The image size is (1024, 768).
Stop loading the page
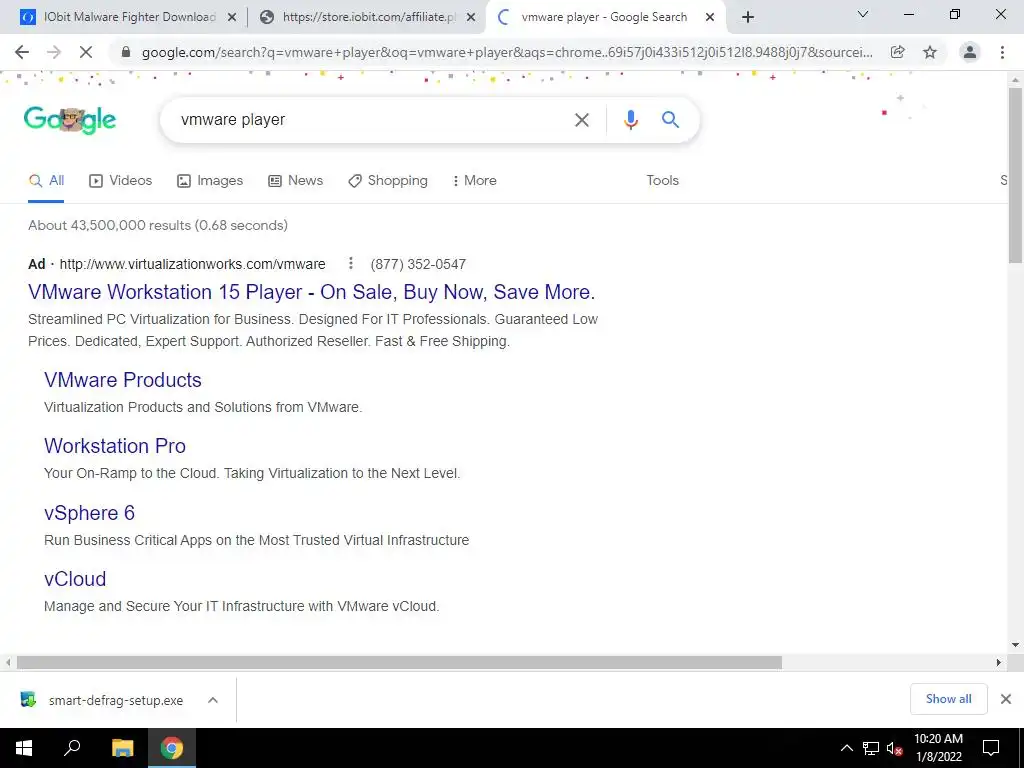[x=86, y=52]
